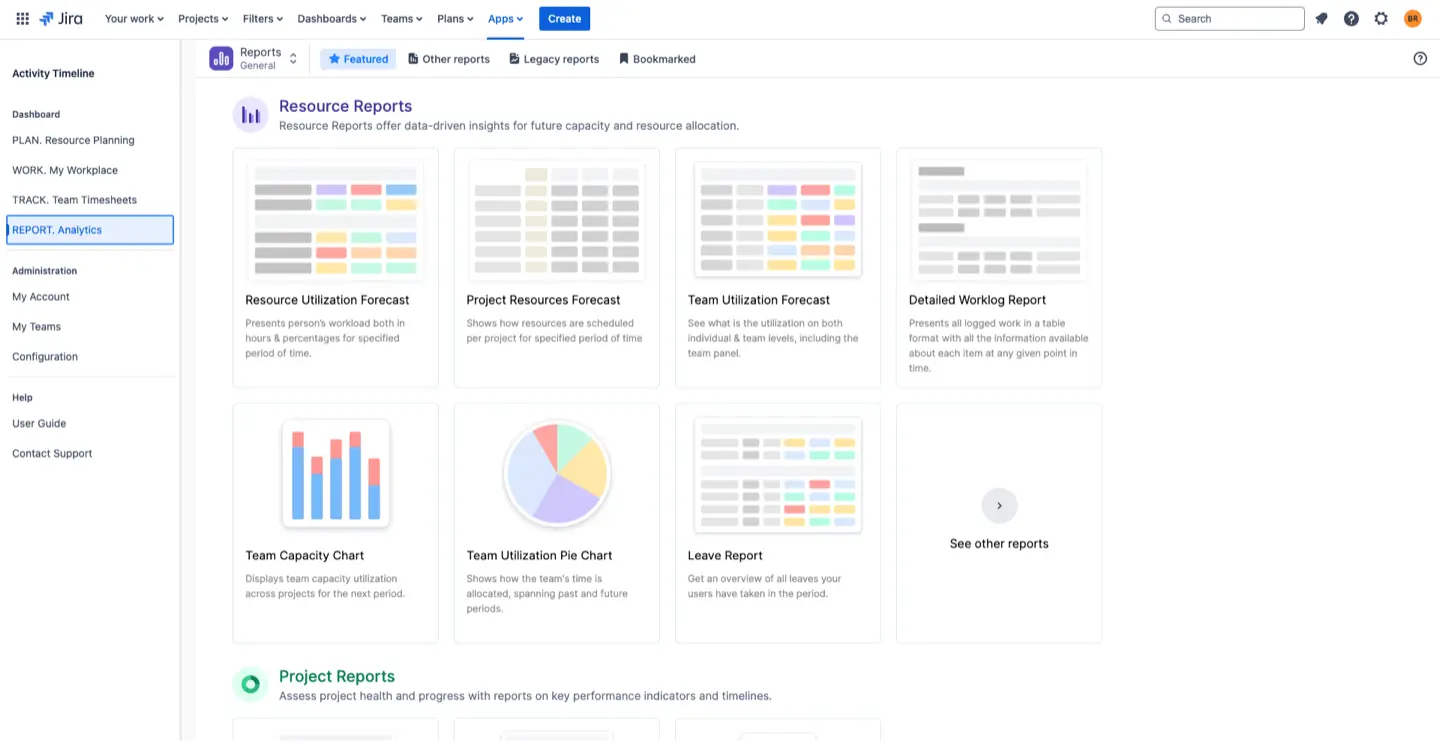This screenshot has height=741, width=1440.
Task: Click the Project Reports section icon
Action: pyautogui.click(x=250, y=685)
